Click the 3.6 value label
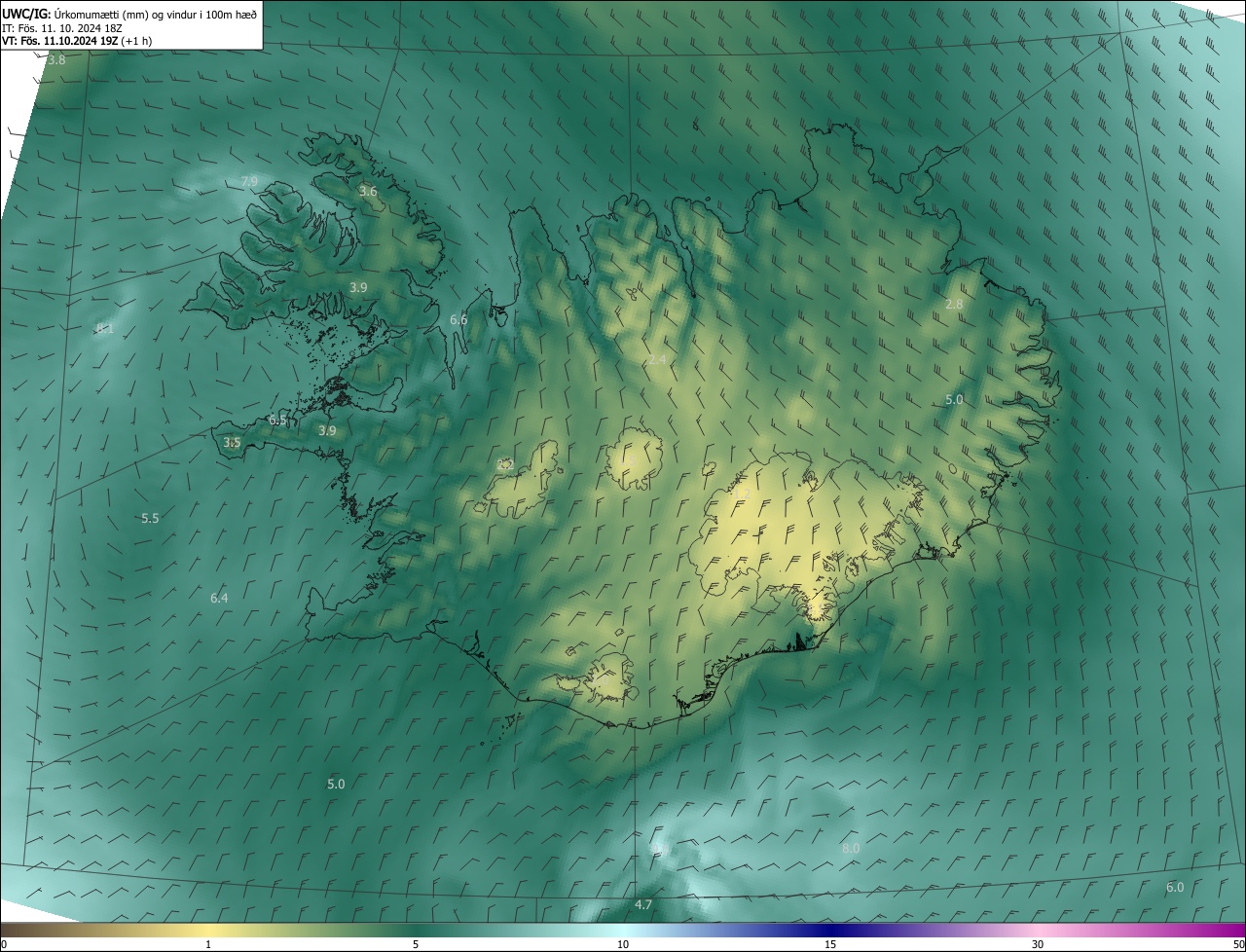Screen dimensions: 1246x952 click(x=368, y=192)
